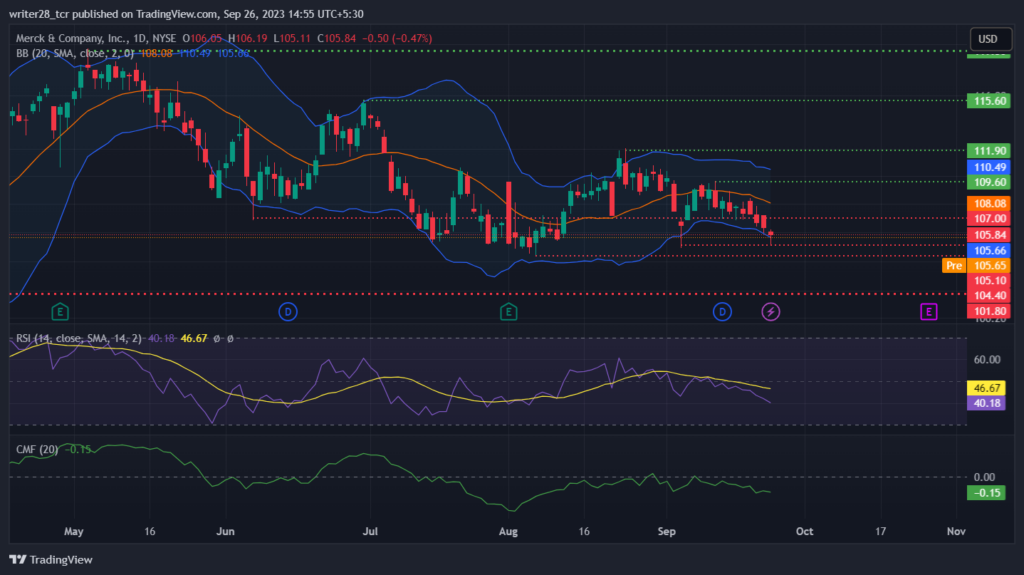Click the May label on time axis

click(74, 531)
